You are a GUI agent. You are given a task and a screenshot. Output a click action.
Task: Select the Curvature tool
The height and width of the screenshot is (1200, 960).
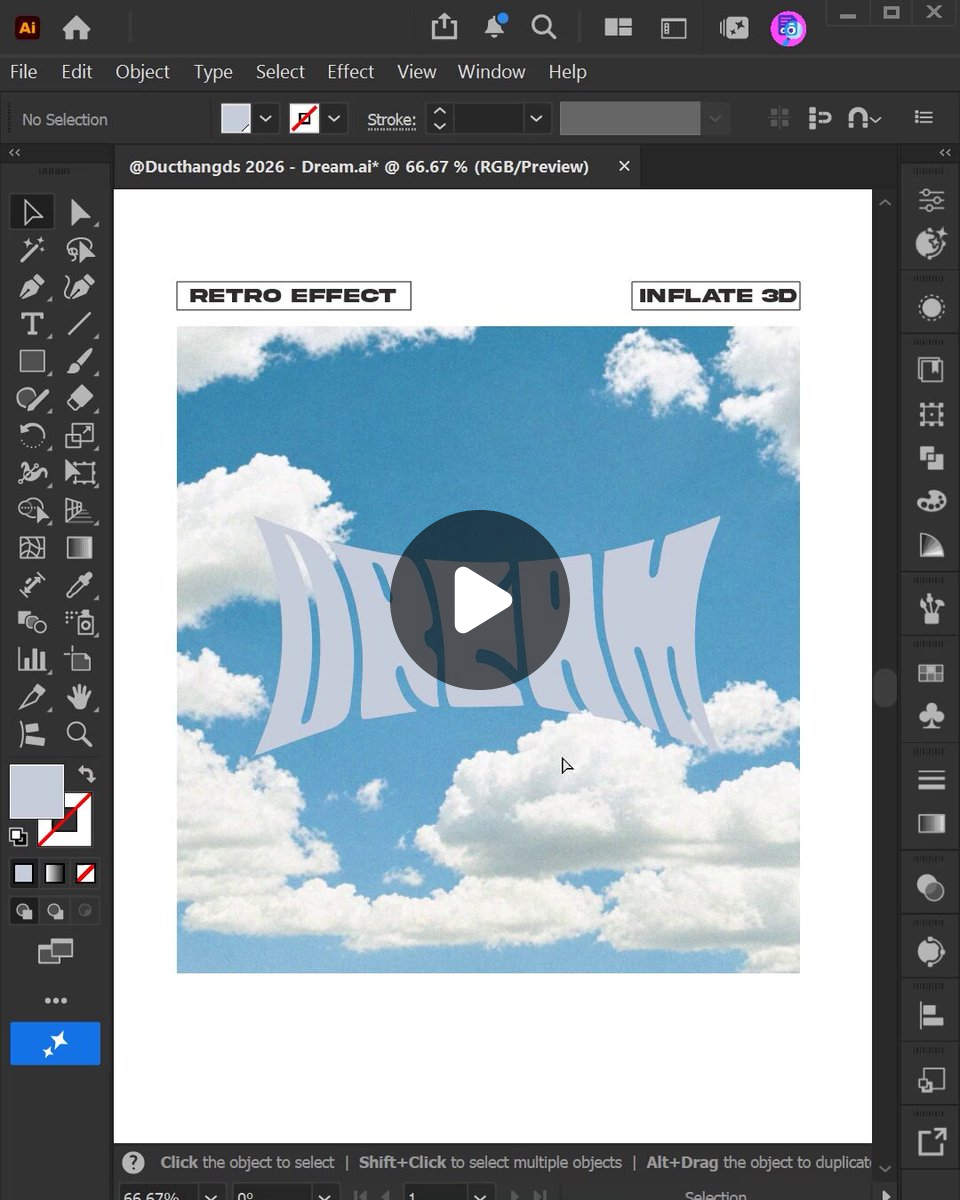point(80,288)
